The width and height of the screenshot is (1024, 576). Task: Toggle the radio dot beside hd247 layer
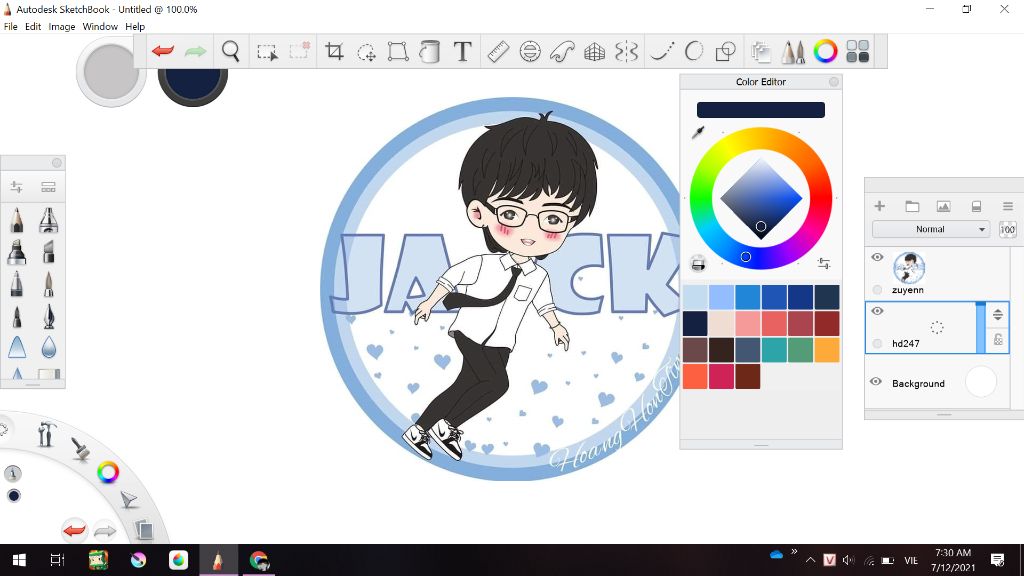(x=877, y=343)
